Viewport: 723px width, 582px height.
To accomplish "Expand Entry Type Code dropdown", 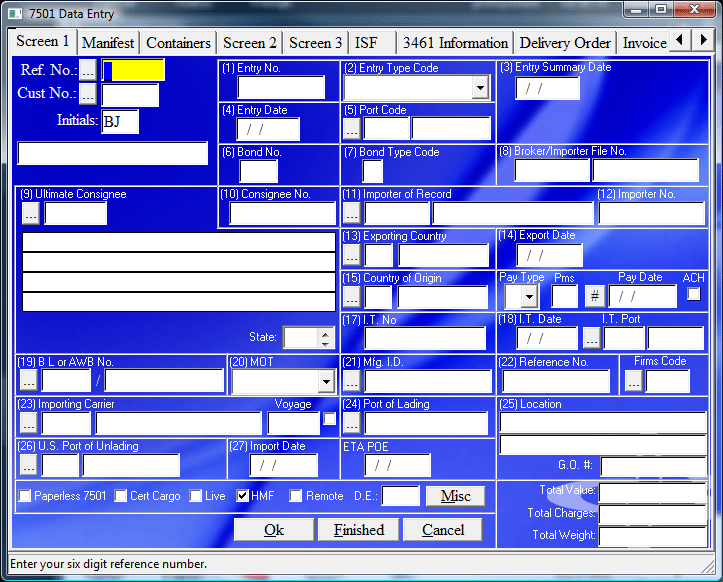I will [x=480, y=87].
